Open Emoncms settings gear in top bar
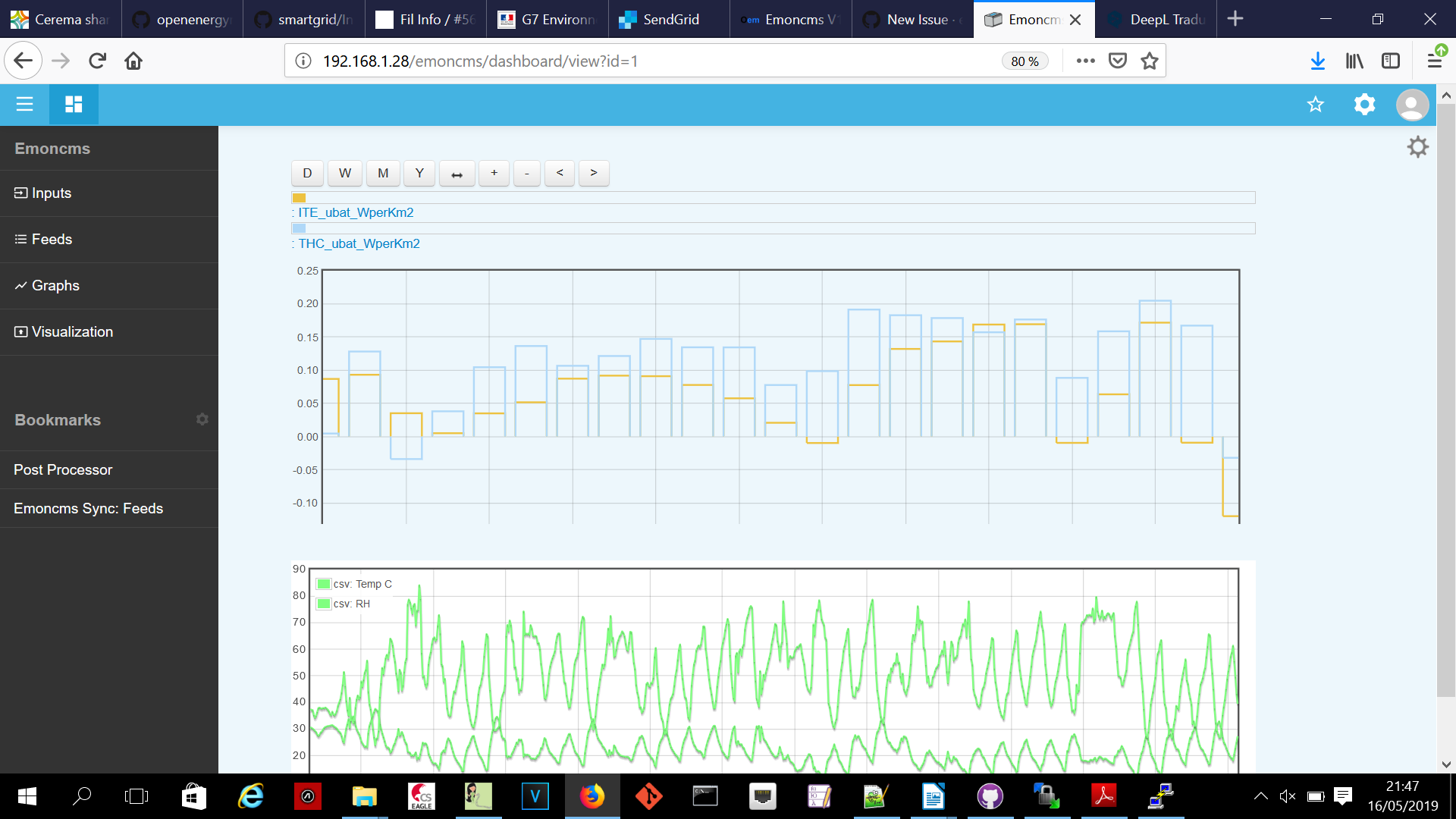 click(1363, 105)
